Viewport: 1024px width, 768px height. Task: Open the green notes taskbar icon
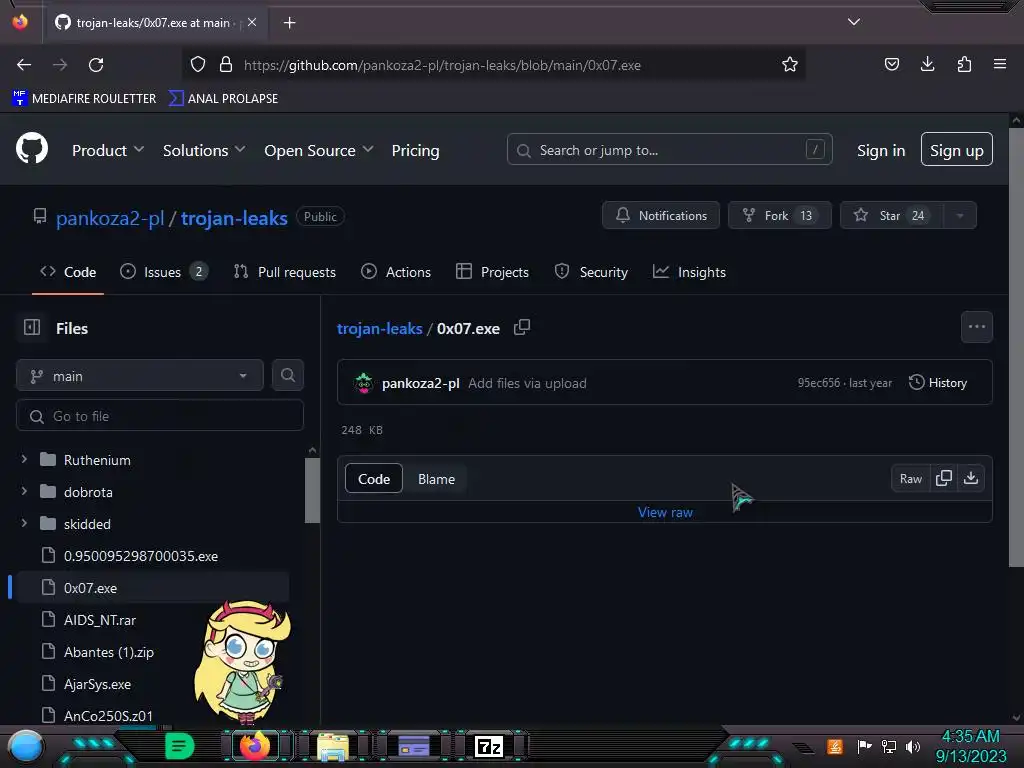click(x=179, y=746)
